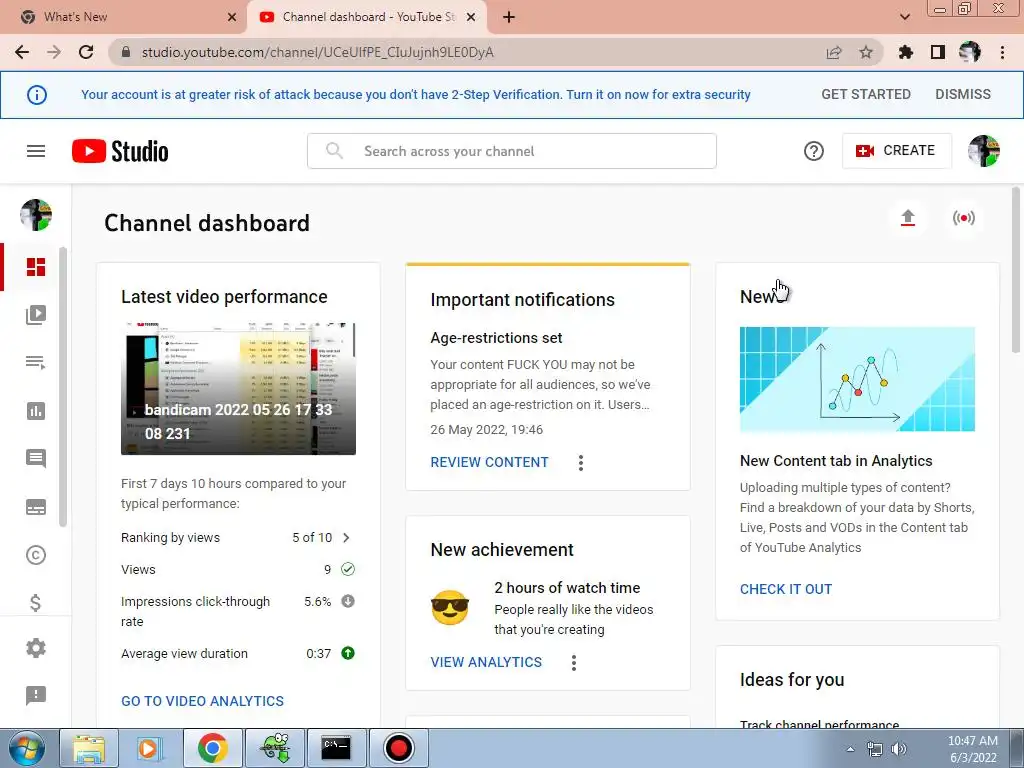Click the Search across your channel field
This screenshot has height=768, width=1024.
tap(512, 151)
